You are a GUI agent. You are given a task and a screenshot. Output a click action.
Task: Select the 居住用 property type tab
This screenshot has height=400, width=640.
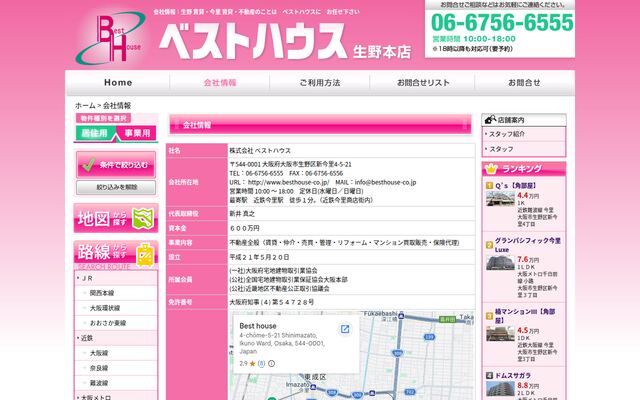click(x=95, y=133)
